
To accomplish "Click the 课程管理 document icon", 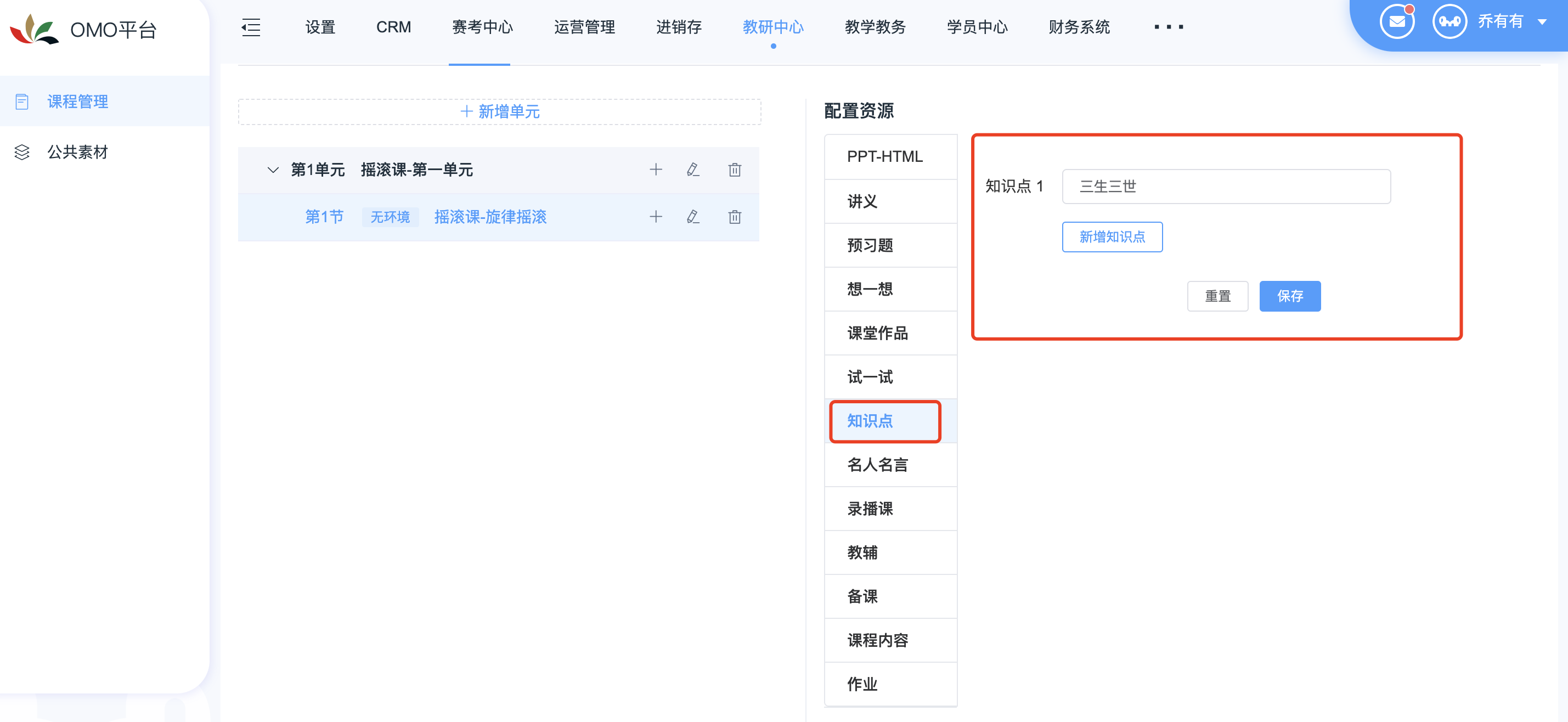I will coord(22,101).
